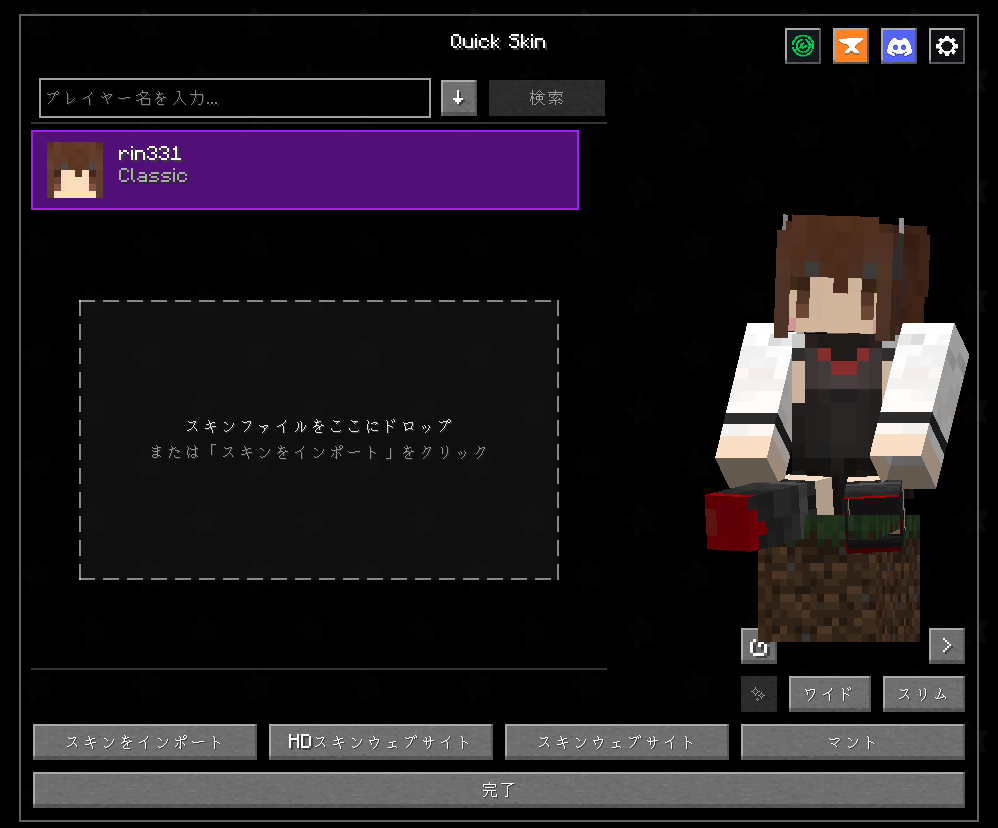Viewport: 998px width, 828px height.
Task: Click the sparkle icon beside ワイド
Action: (758, 694)
